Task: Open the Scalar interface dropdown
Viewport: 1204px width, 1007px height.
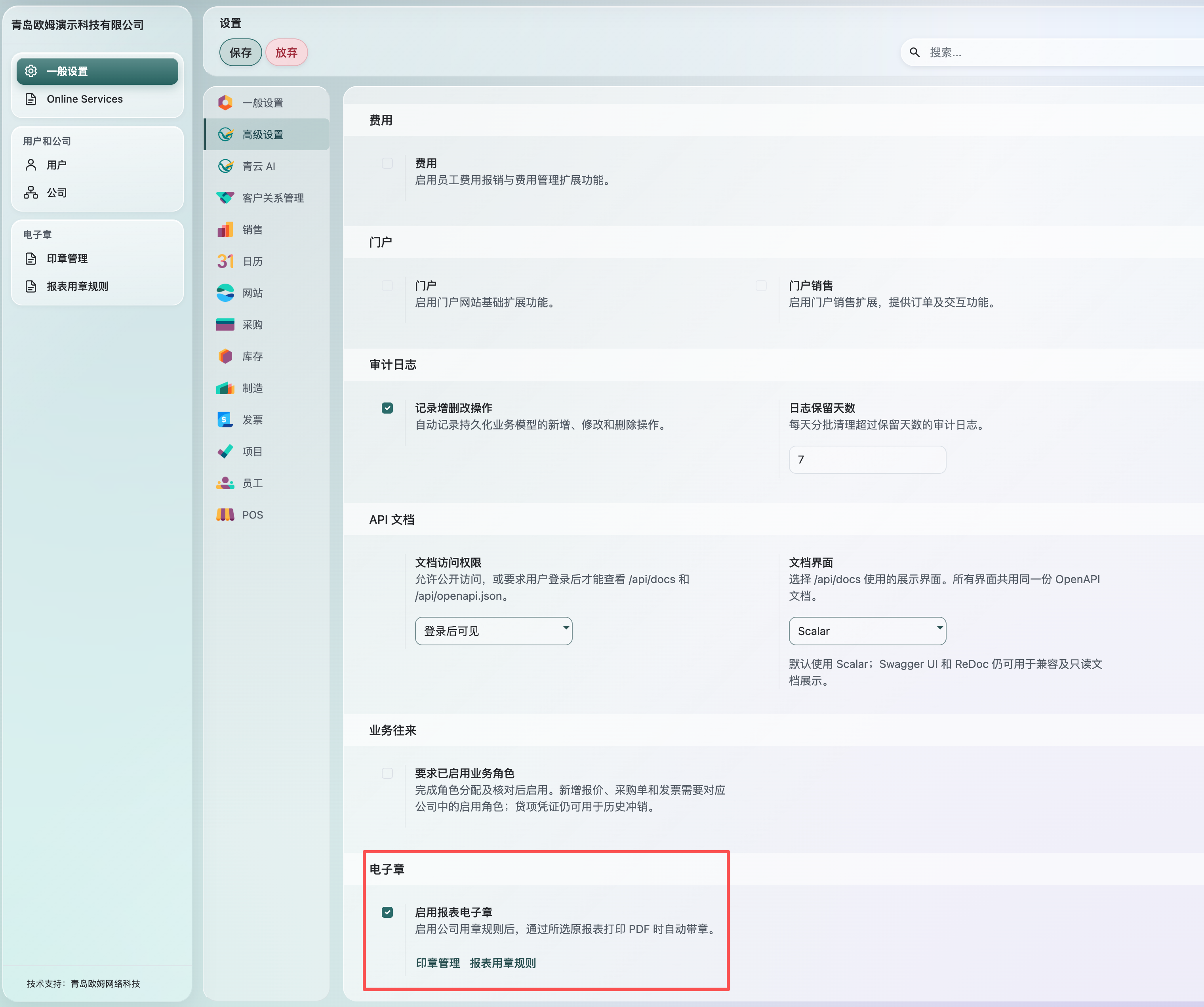Action: [867, 631]
